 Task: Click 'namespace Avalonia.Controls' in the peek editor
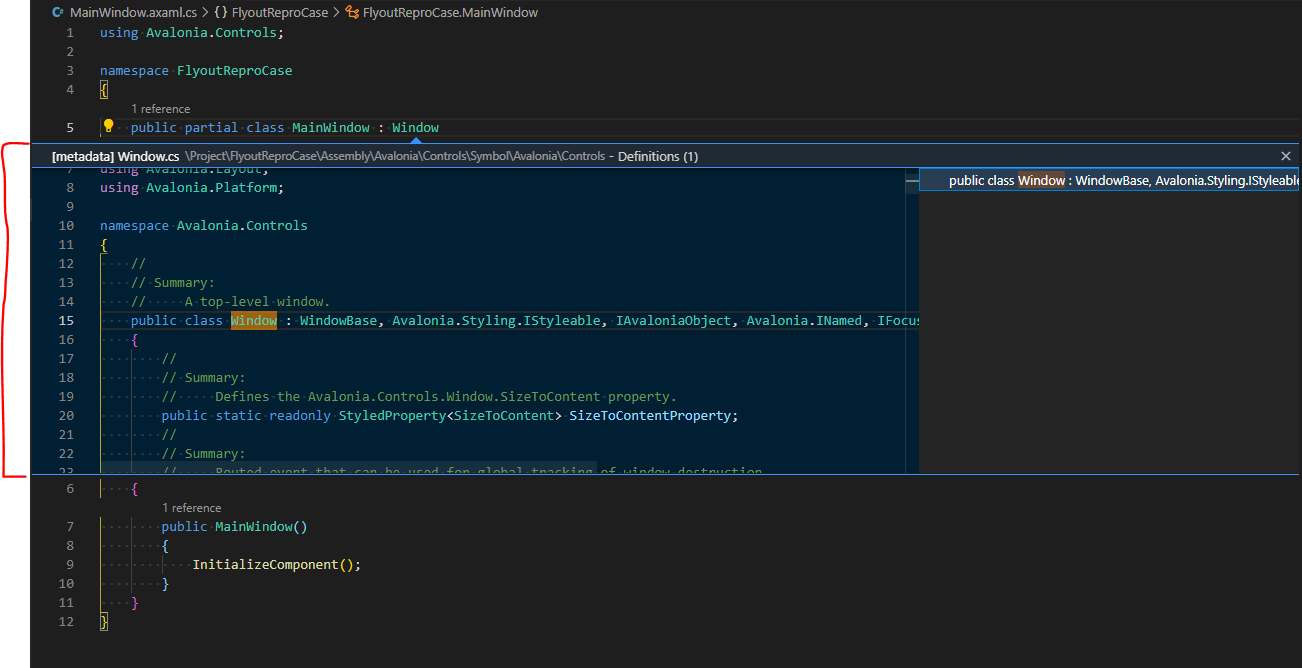(x=204, y=225)
